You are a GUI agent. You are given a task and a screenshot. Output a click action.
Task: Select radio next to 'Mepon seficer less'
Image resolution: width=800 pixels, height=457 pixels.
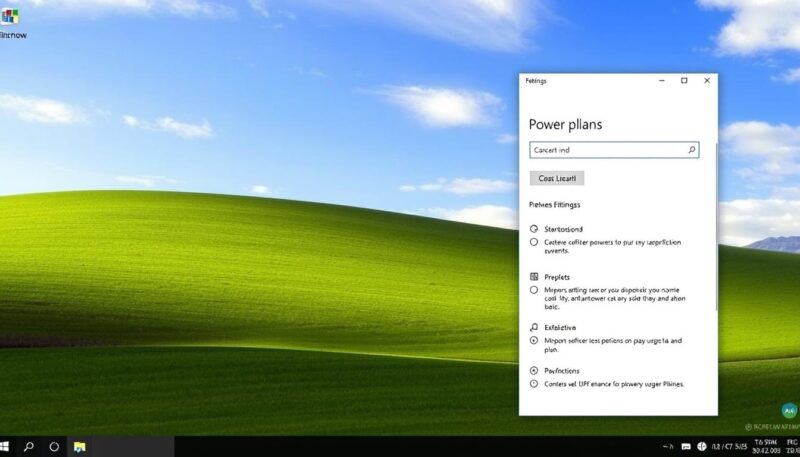(x=534, y=340)
